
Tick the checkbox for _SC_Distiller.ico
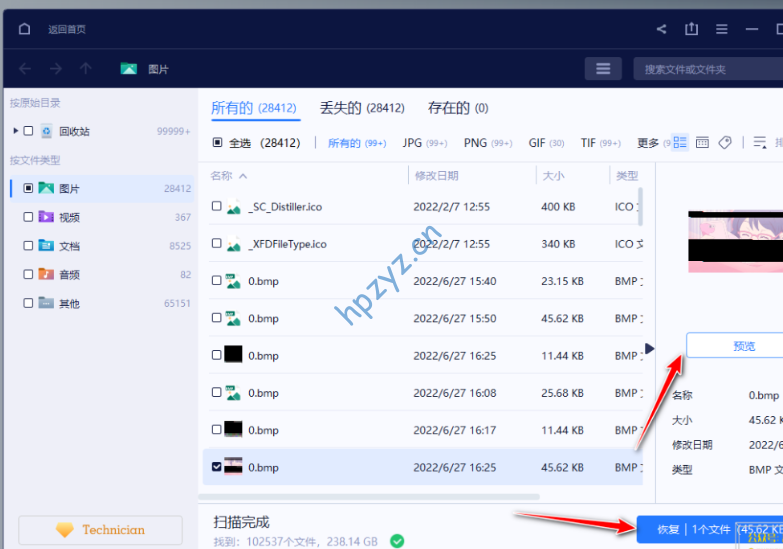pos(217,206)
